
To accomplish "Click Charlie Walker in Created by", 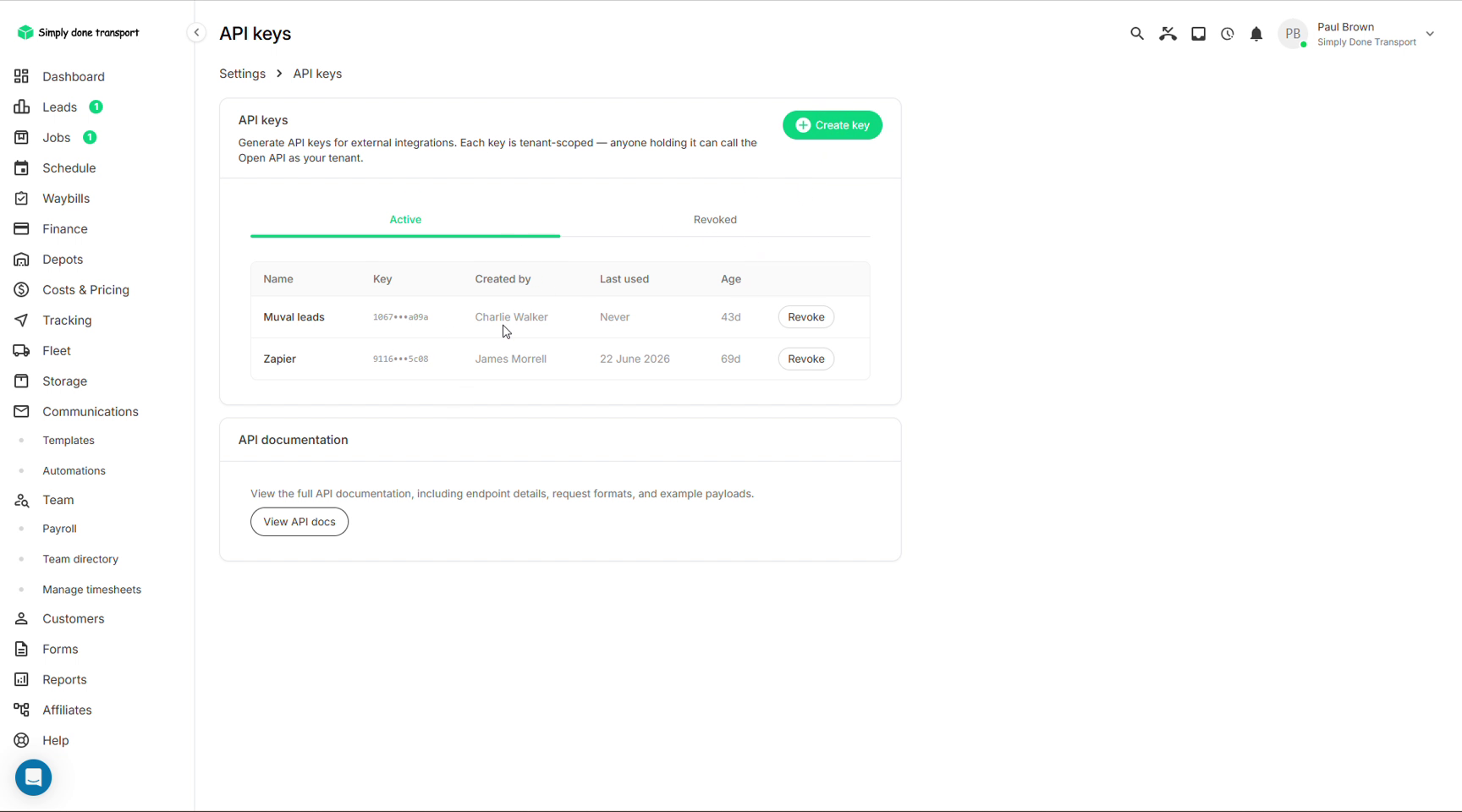I will click(x=511, y=317).
